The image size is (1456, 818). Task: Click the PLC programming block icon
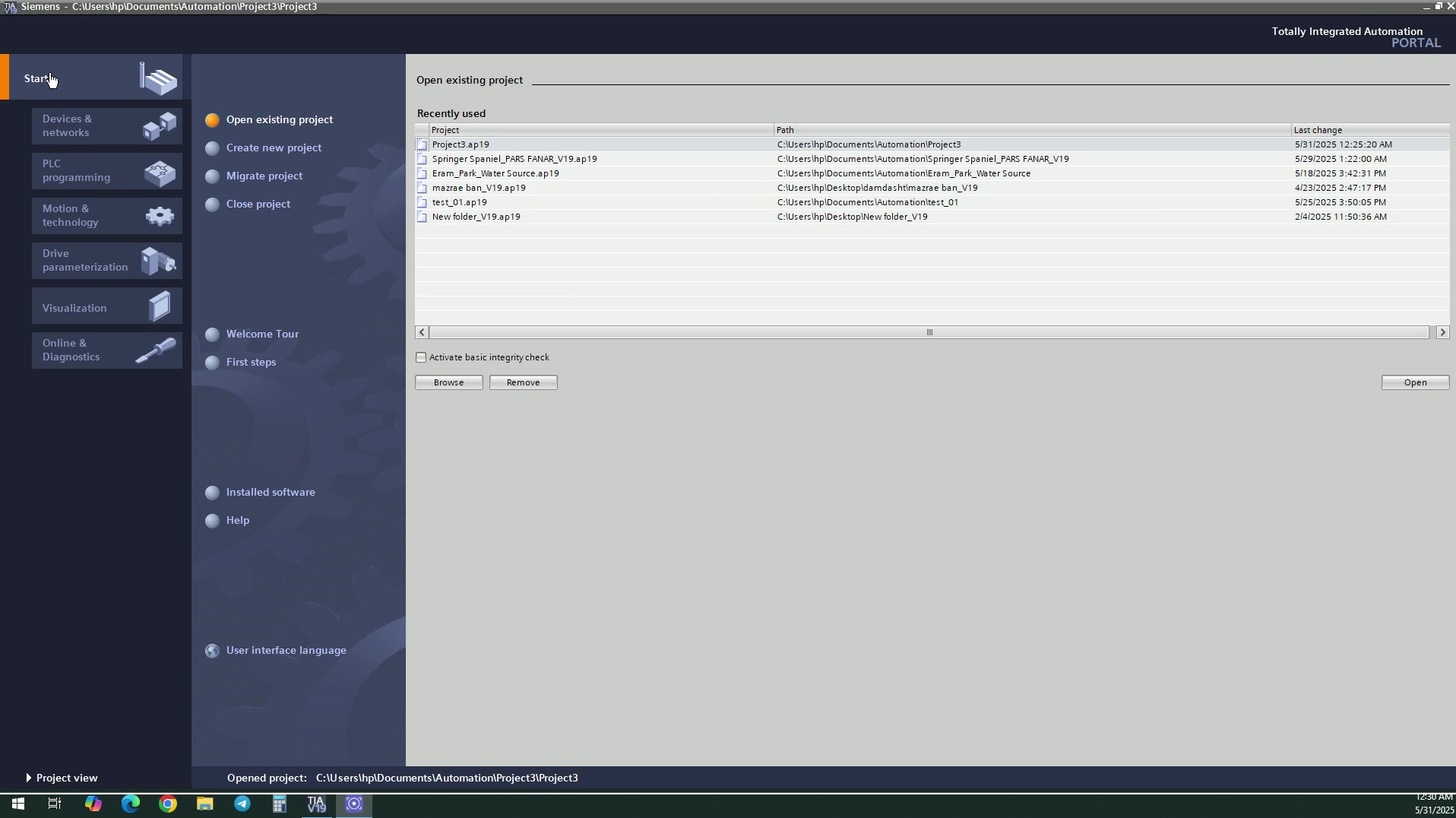160,173
